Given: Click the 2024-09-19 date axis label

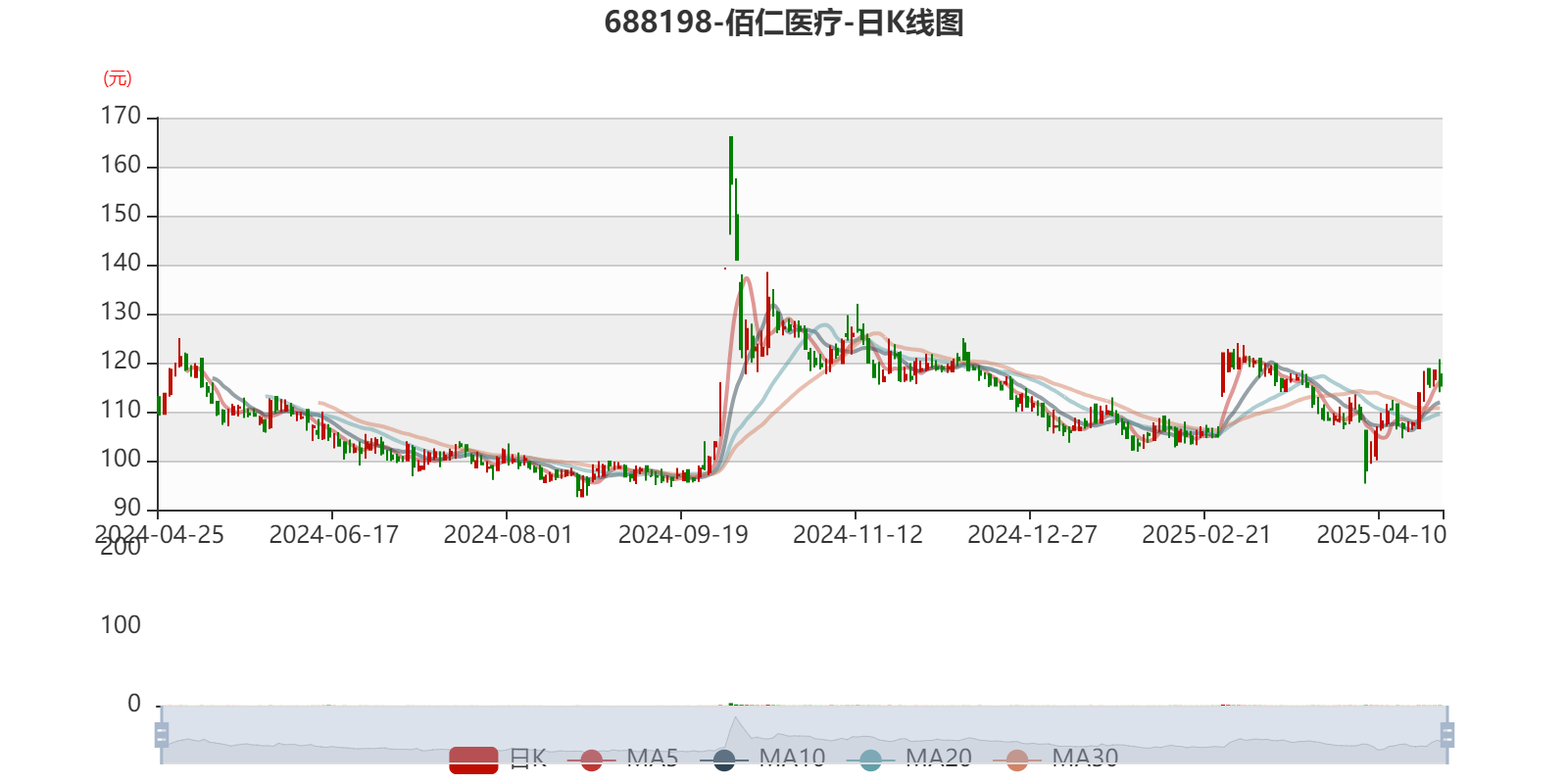Looking at the screenshot, I should (682, 534).
